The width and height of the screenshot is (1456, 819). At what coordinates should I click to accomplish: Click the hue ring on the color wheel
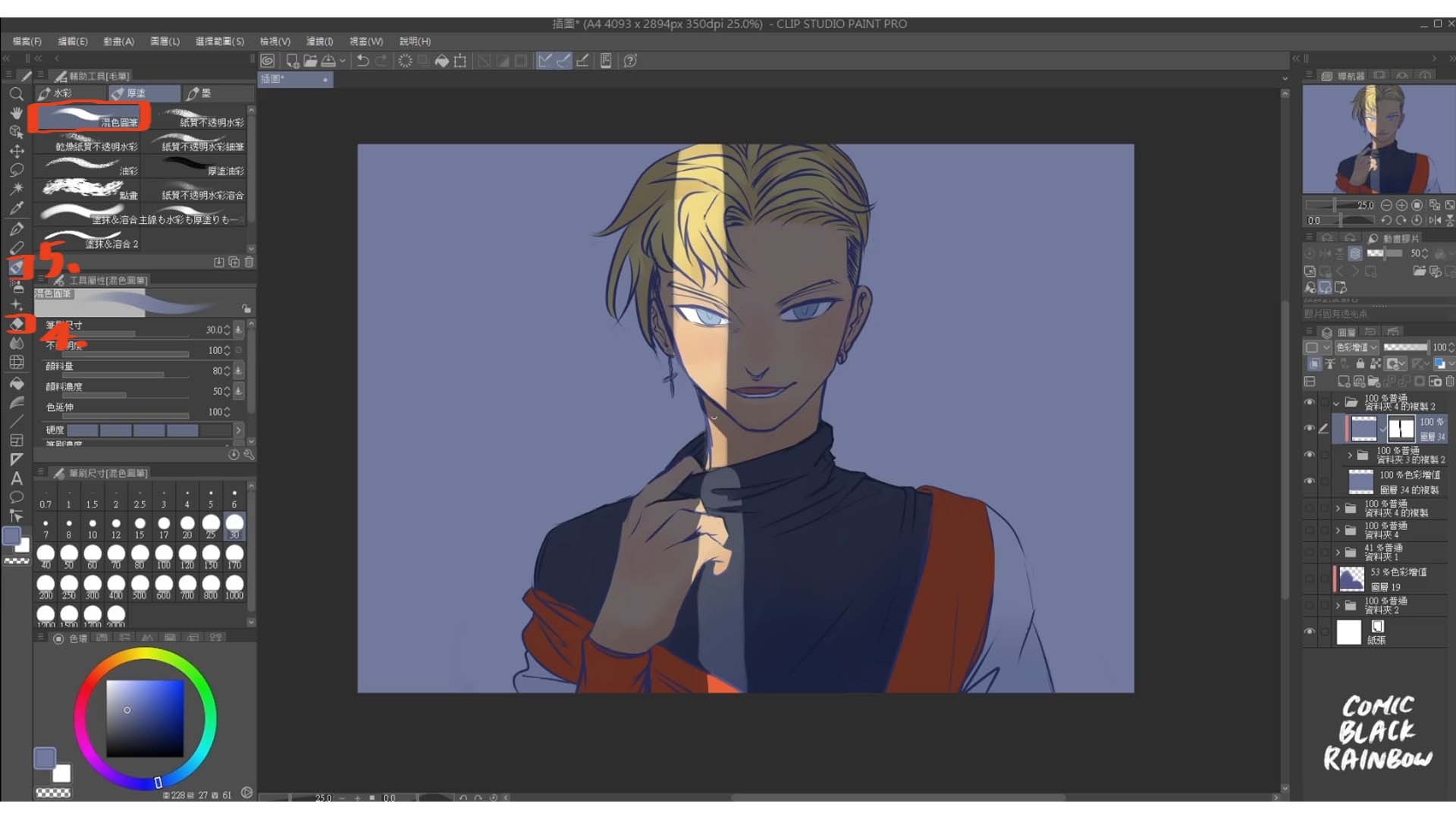point(211,717)
